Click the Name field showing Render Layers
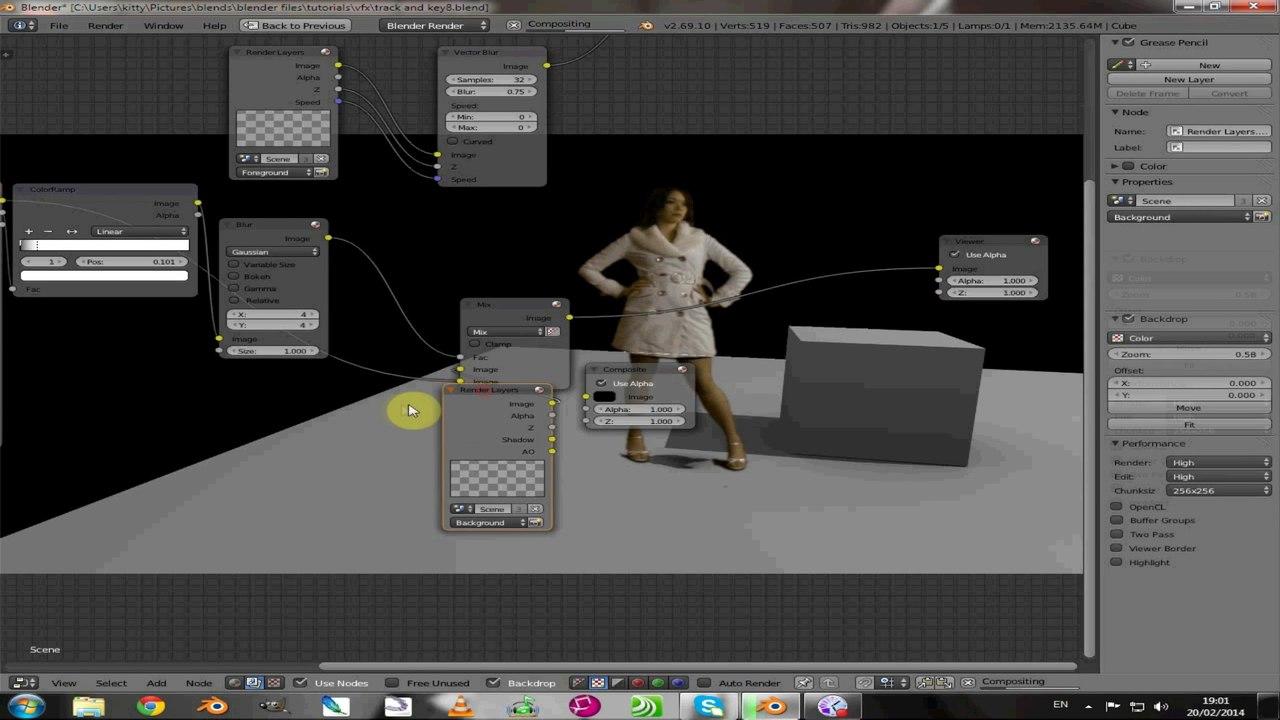The height and width of the screenshot is (720, 1280). [1219, 131]
